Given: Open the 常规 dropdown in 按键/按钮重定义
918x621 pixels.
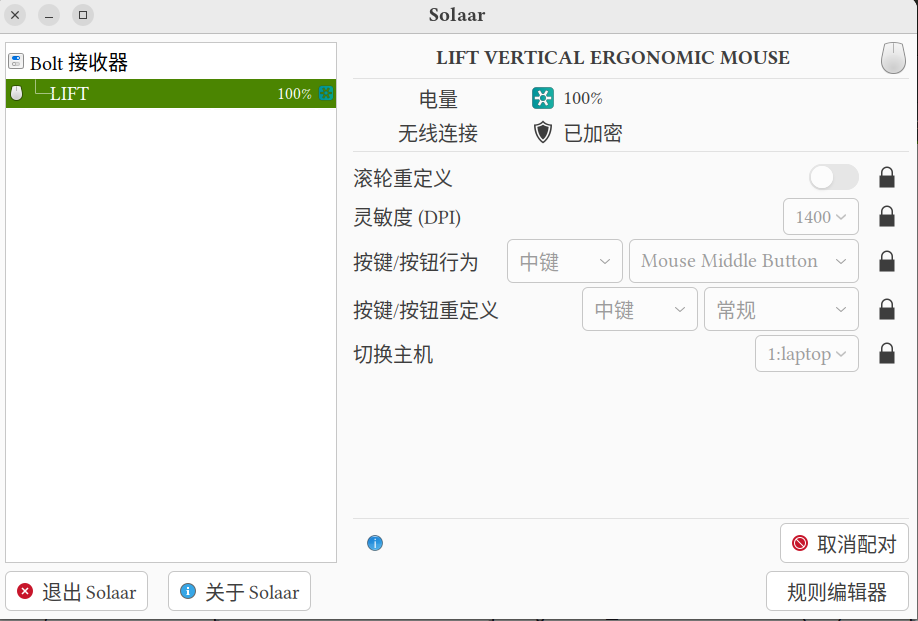Looking at the screenshot, I should click(x=781, y=309).
